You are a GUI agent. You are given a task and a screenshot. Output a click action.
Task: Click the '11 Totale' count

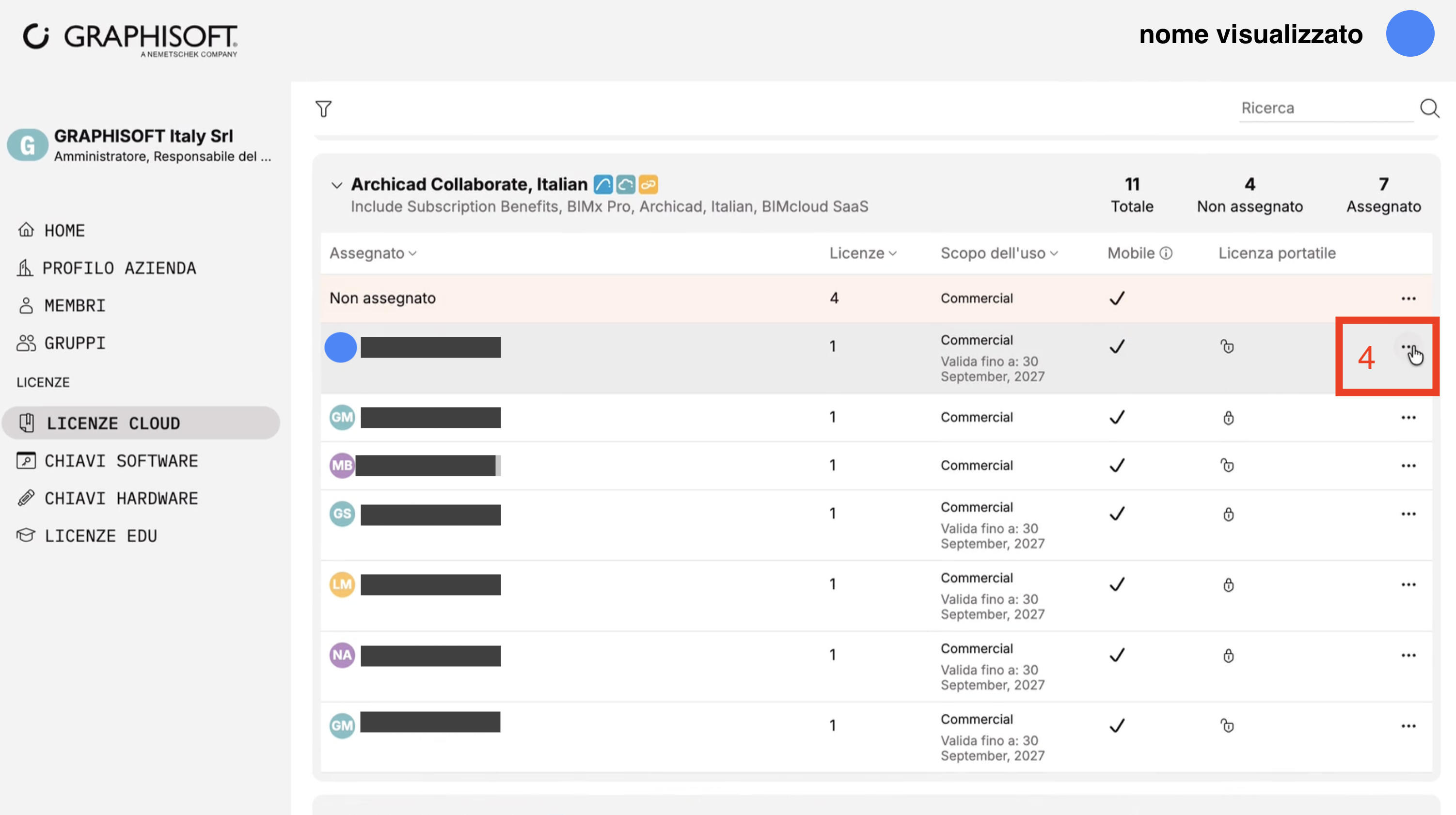(1132, 195)
